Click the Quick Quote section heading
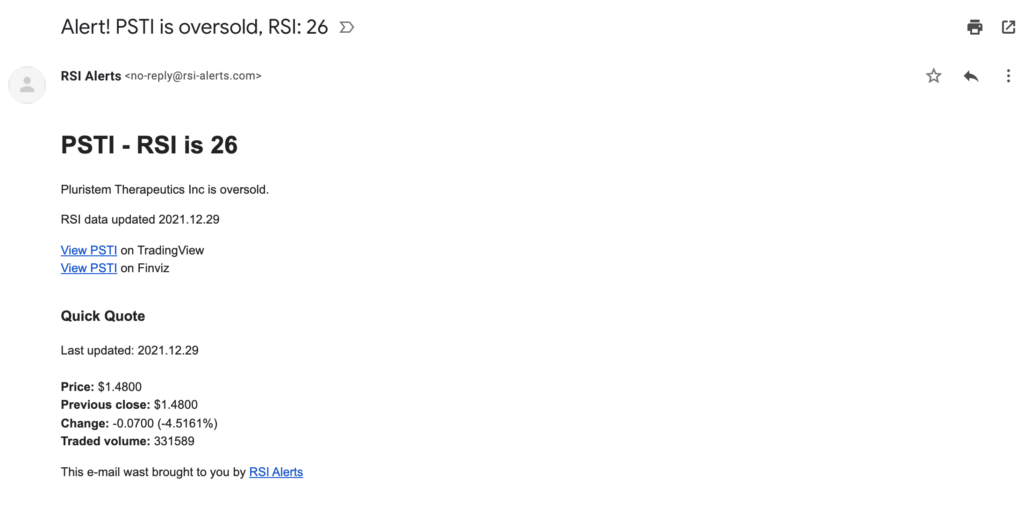 103,316
